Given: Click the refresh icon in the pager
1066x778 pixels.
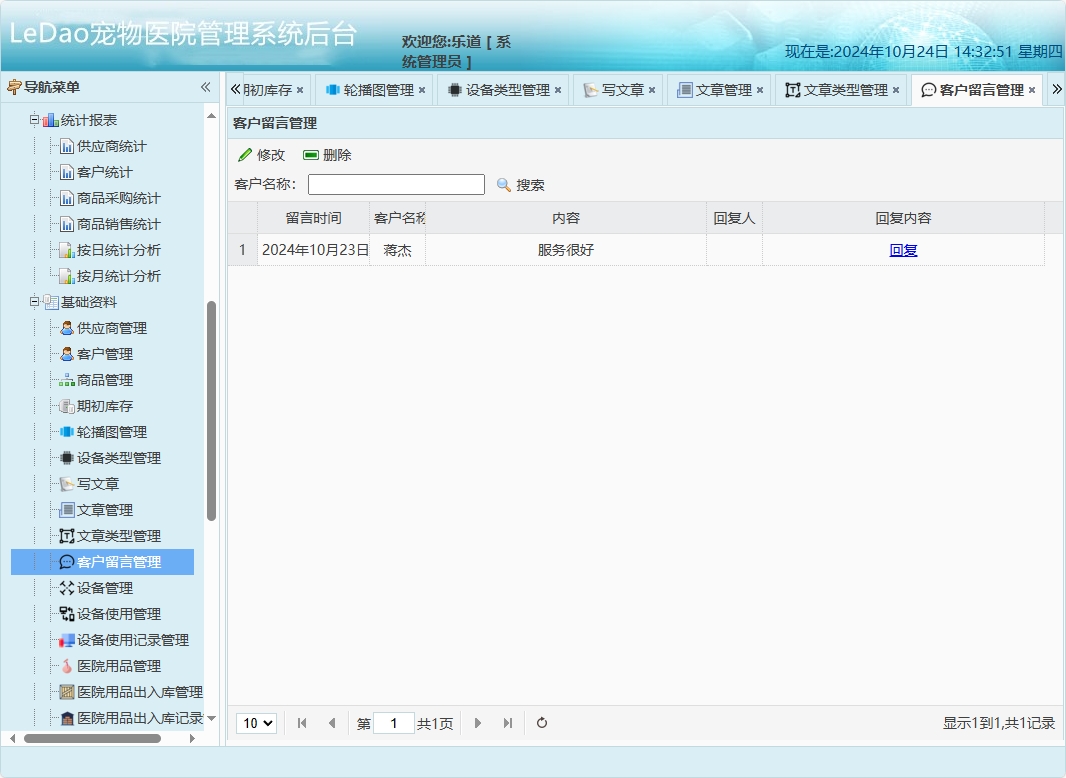Looking at the screenshot, I should (x=541, y=722).
